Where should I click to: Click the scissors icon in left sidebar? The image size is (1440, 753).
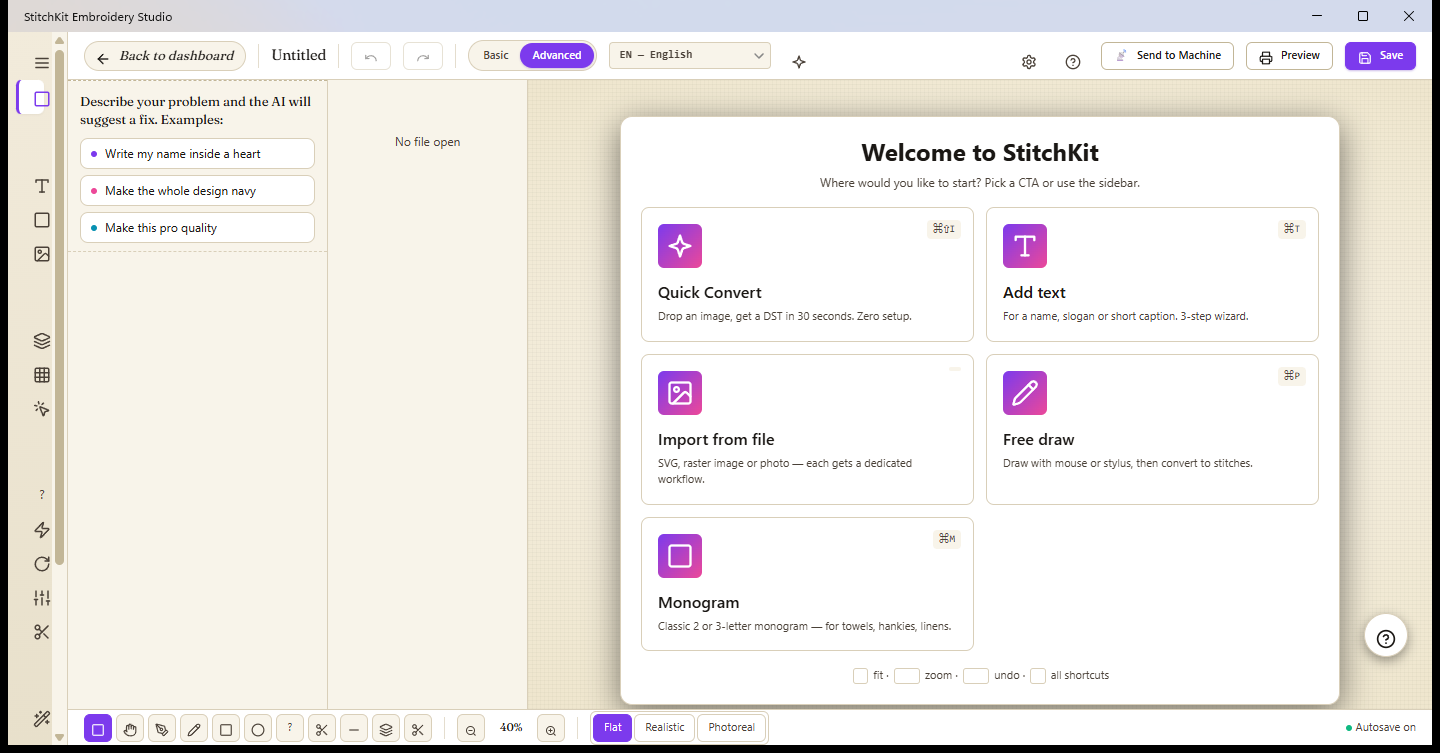tap(41, 632)
